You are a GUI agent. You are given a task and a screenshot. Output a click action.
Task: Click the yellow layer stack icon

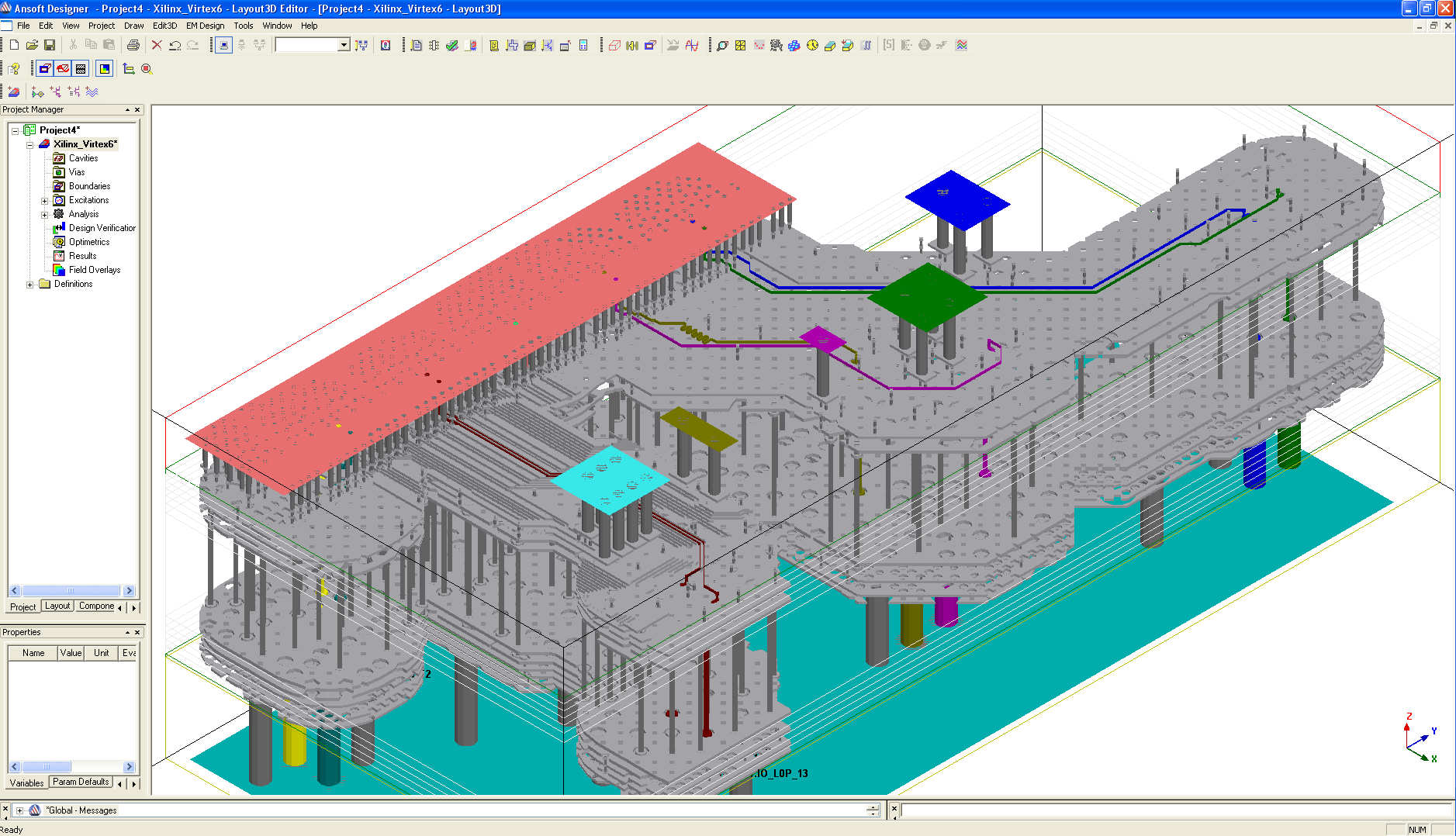coord(830,45)
